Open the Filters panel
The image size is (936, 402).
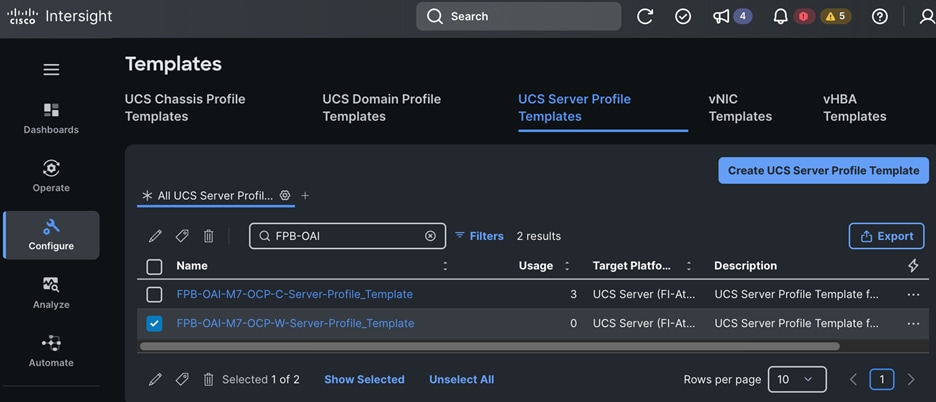(479, 236)
